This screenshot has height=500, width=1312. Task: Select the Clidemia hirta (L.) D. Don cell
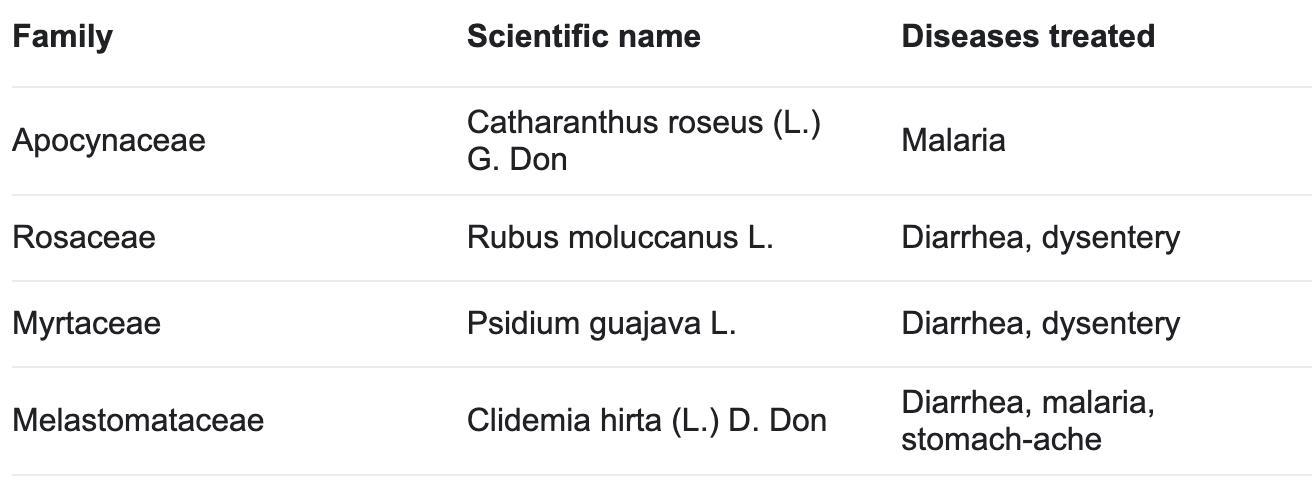point(647,420)
